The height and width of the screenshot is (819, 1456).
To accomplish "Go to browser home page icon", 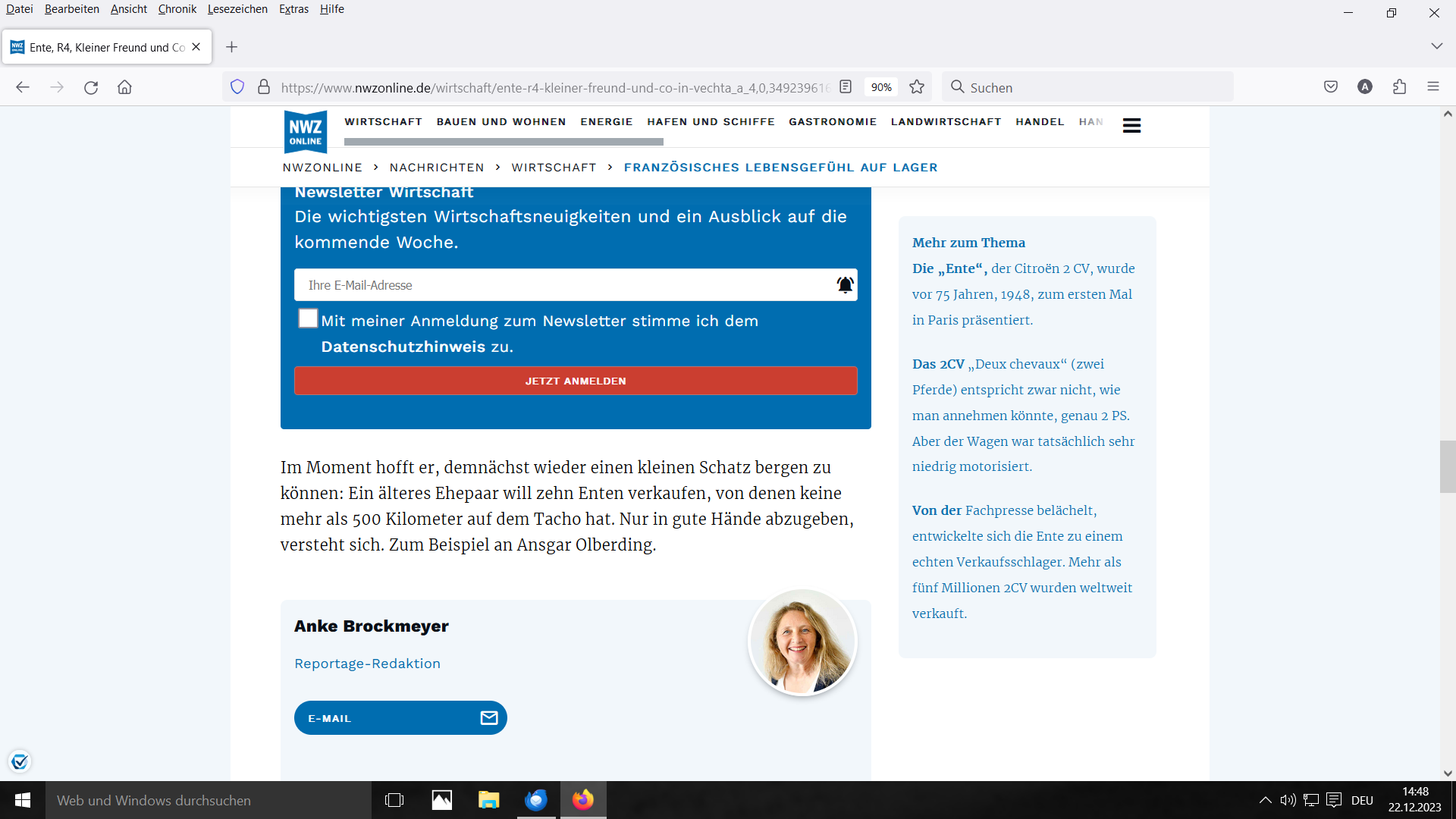I will (x=124, y=87).
